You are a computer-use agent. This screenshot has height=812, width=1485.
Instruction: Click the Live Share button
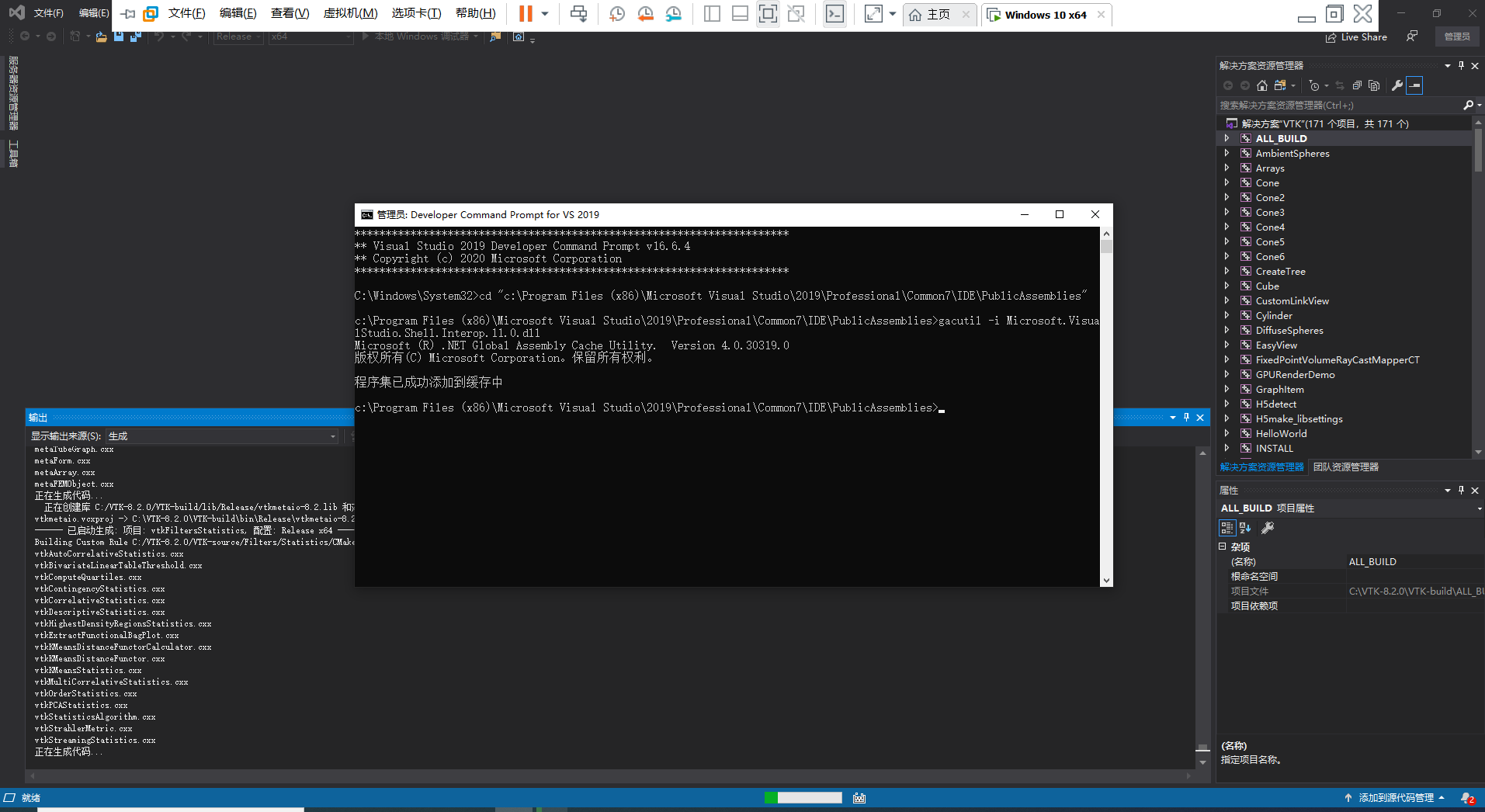click(1356, 36)
